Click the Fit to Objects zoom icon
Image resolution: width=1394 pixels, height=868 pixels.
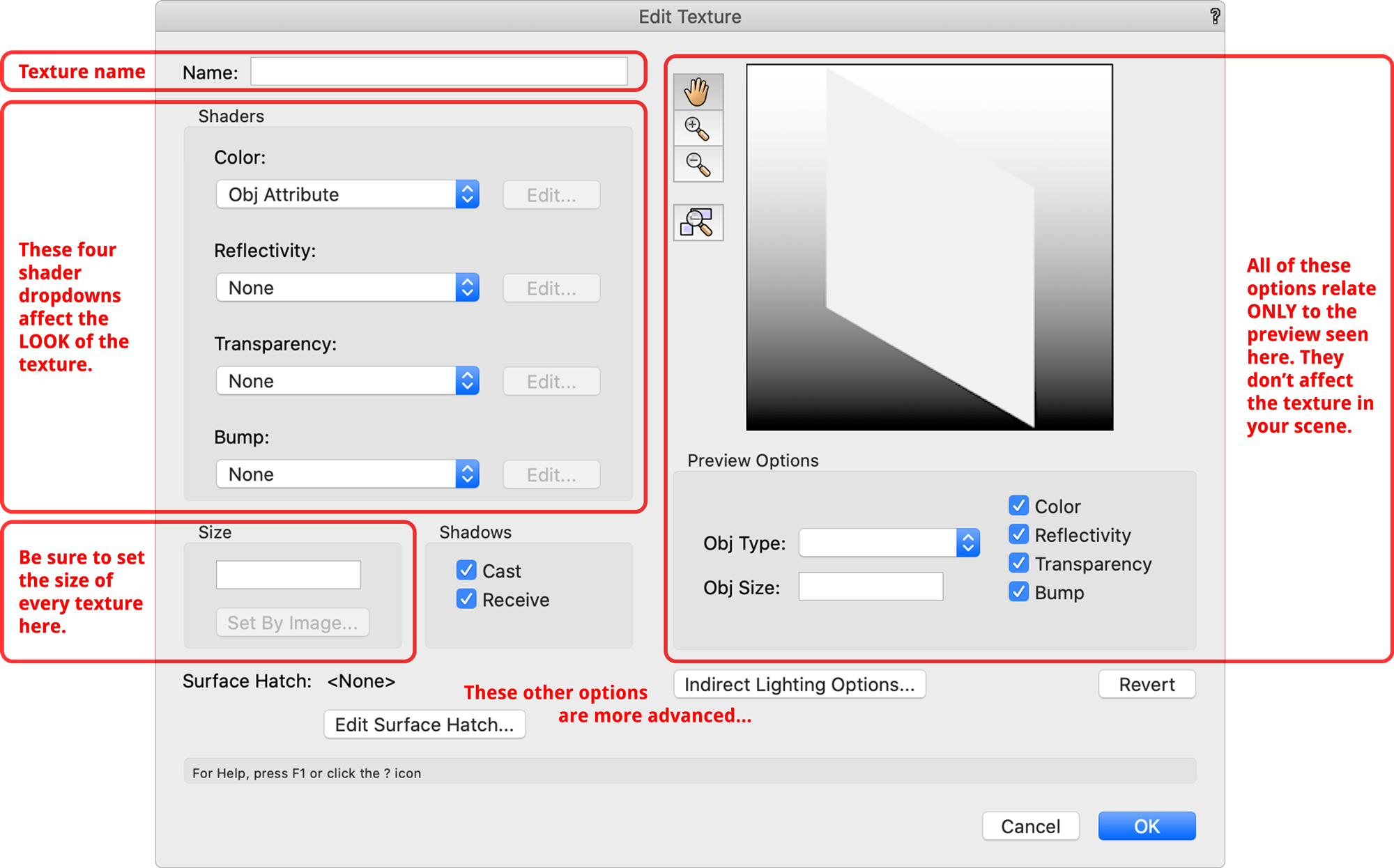pyautogui.click(x=698, y=223)
